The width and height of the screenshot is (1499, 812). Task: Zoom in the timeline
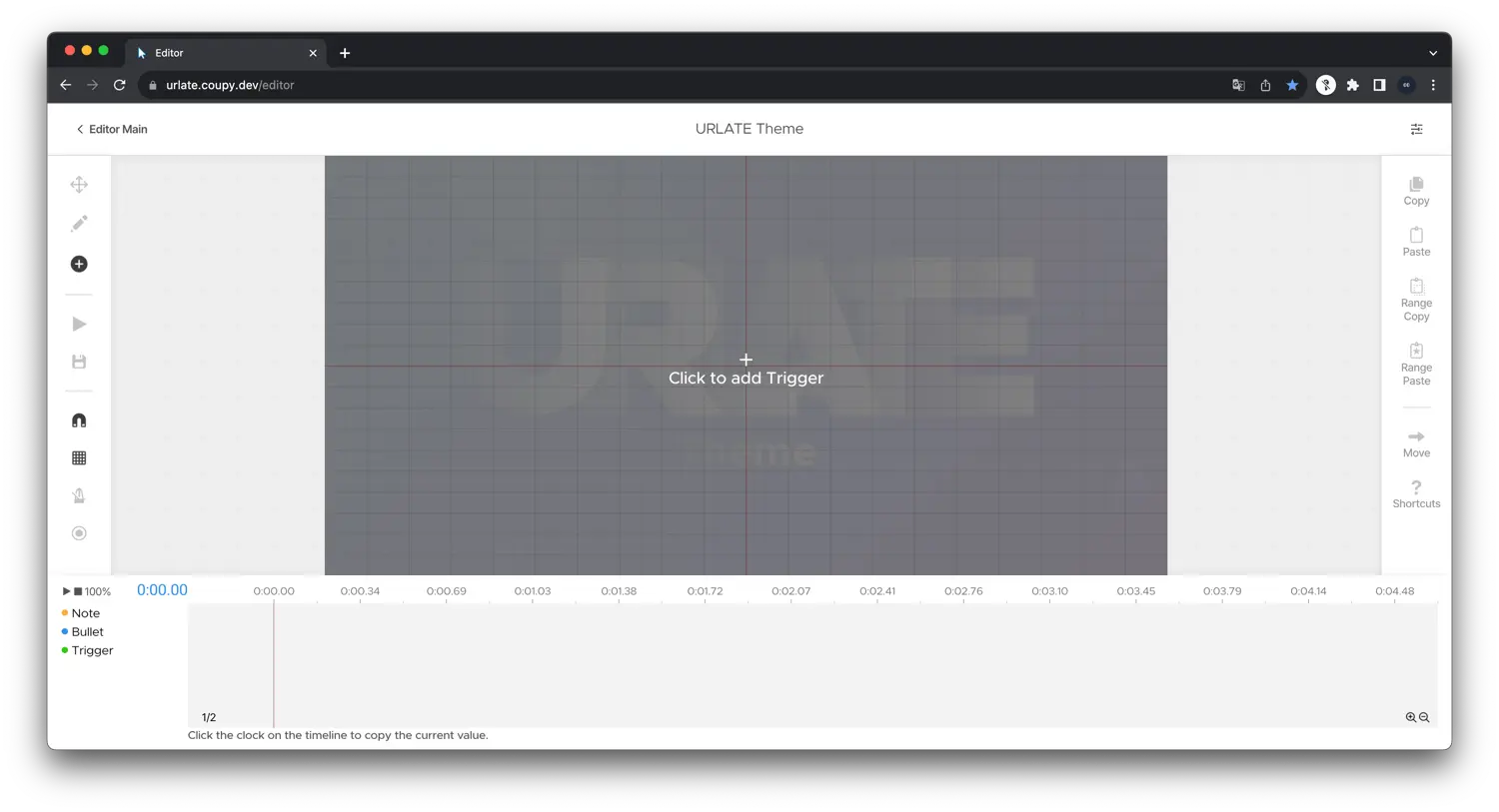(1410, 717)
